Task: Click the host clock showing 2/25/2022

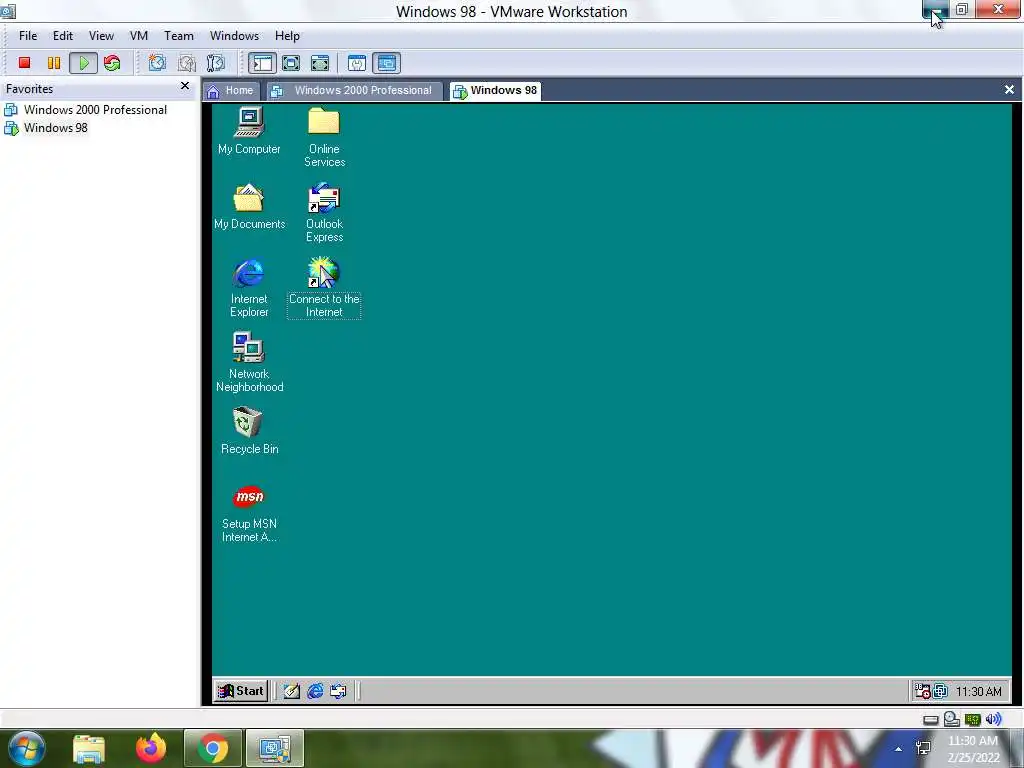Action: (x=973, y=749)
